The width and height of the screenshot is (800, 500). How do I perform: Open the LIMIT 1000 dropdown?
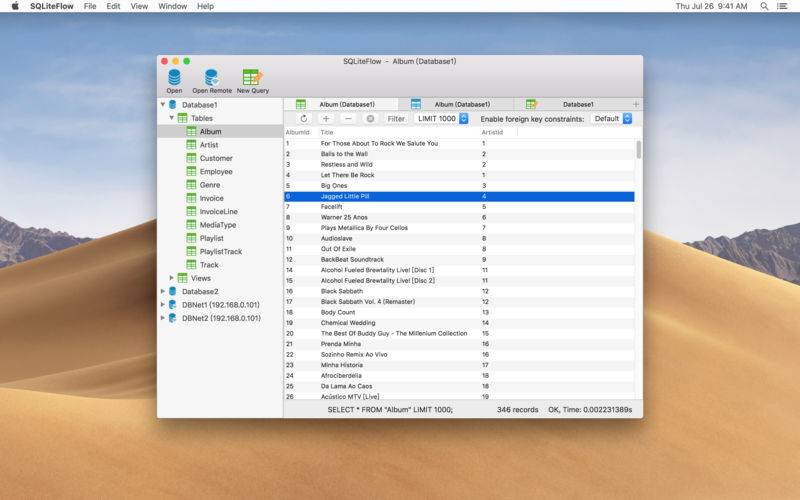[441, 118]
